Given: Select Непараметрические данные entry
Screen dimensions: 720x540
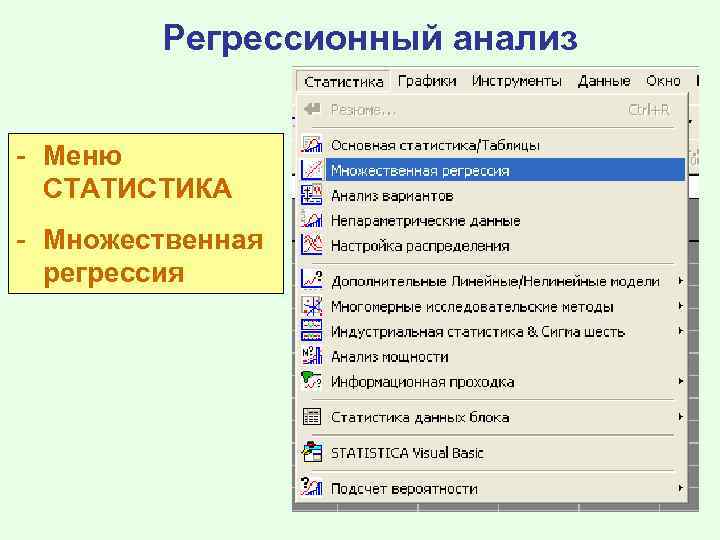Looking at the screenshot, I should (493, 220).
